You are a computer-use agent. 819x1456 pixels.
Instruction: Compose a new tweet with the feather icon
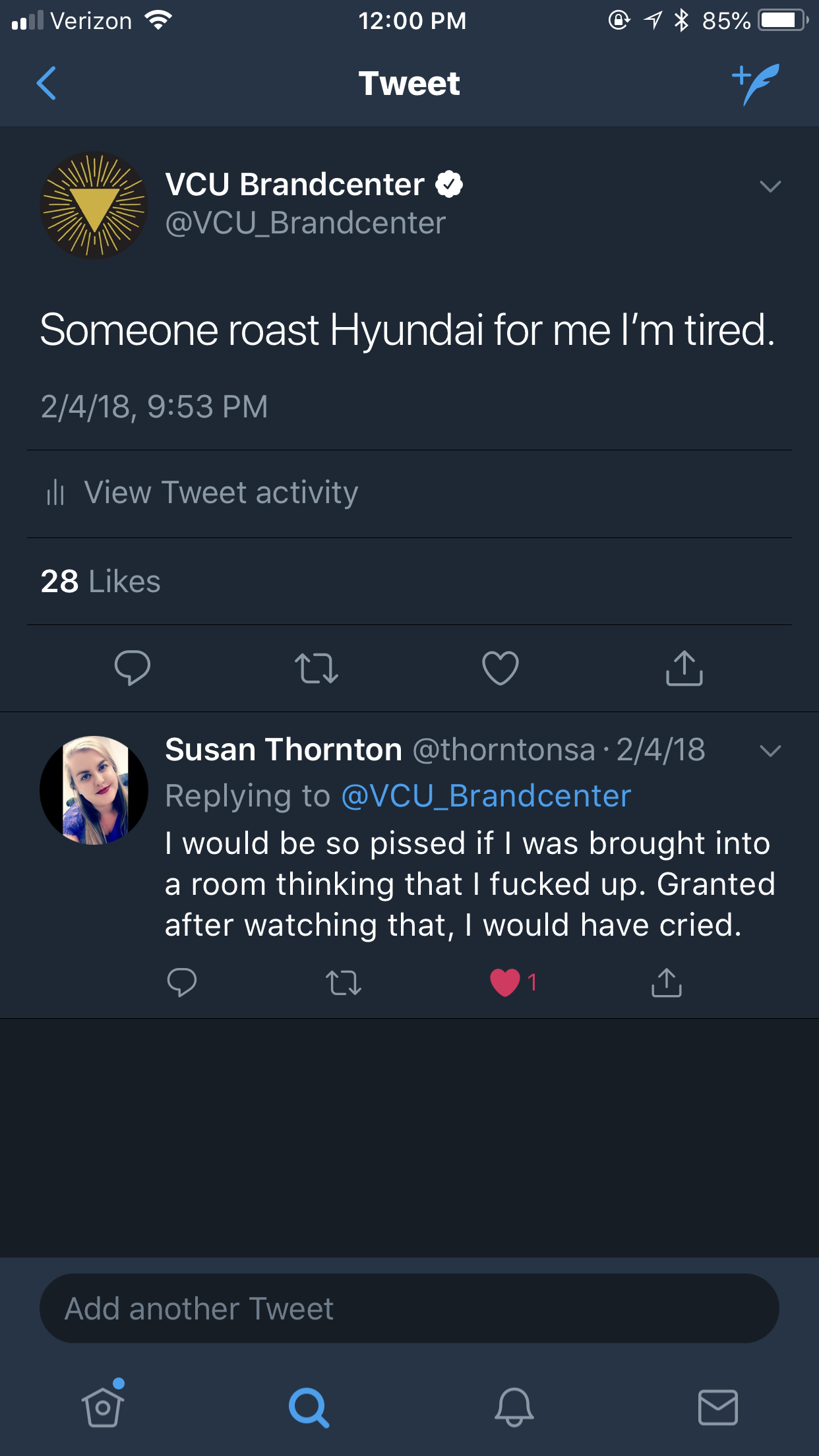click(x=756, y=84)
